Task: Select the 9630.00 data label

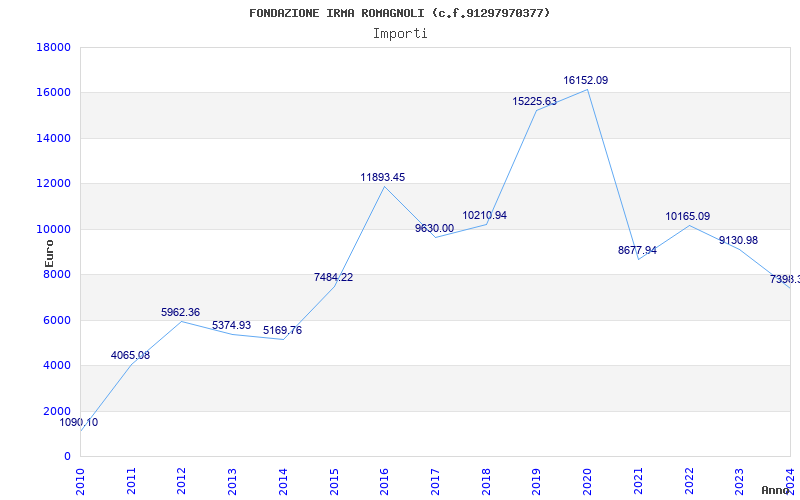Action: [x=434, y=228]
